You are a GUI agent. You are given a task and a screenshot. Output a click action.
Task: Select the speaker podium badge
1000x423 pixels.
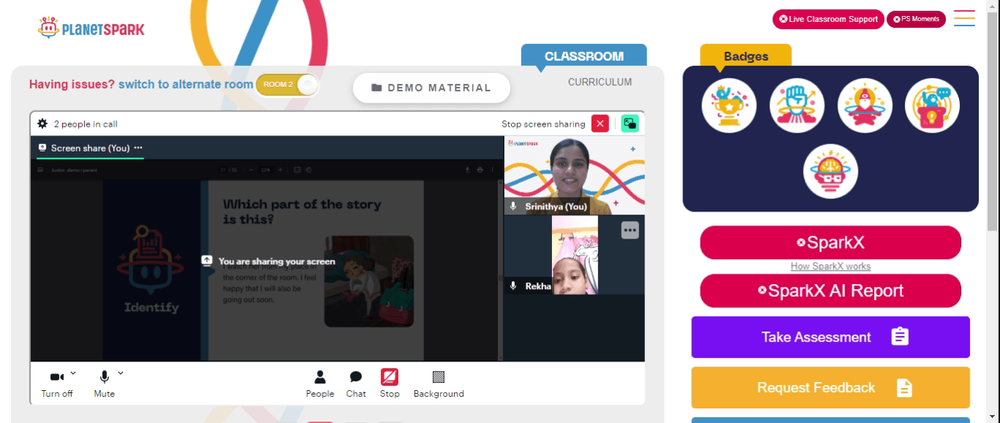(x=932, y=105)
